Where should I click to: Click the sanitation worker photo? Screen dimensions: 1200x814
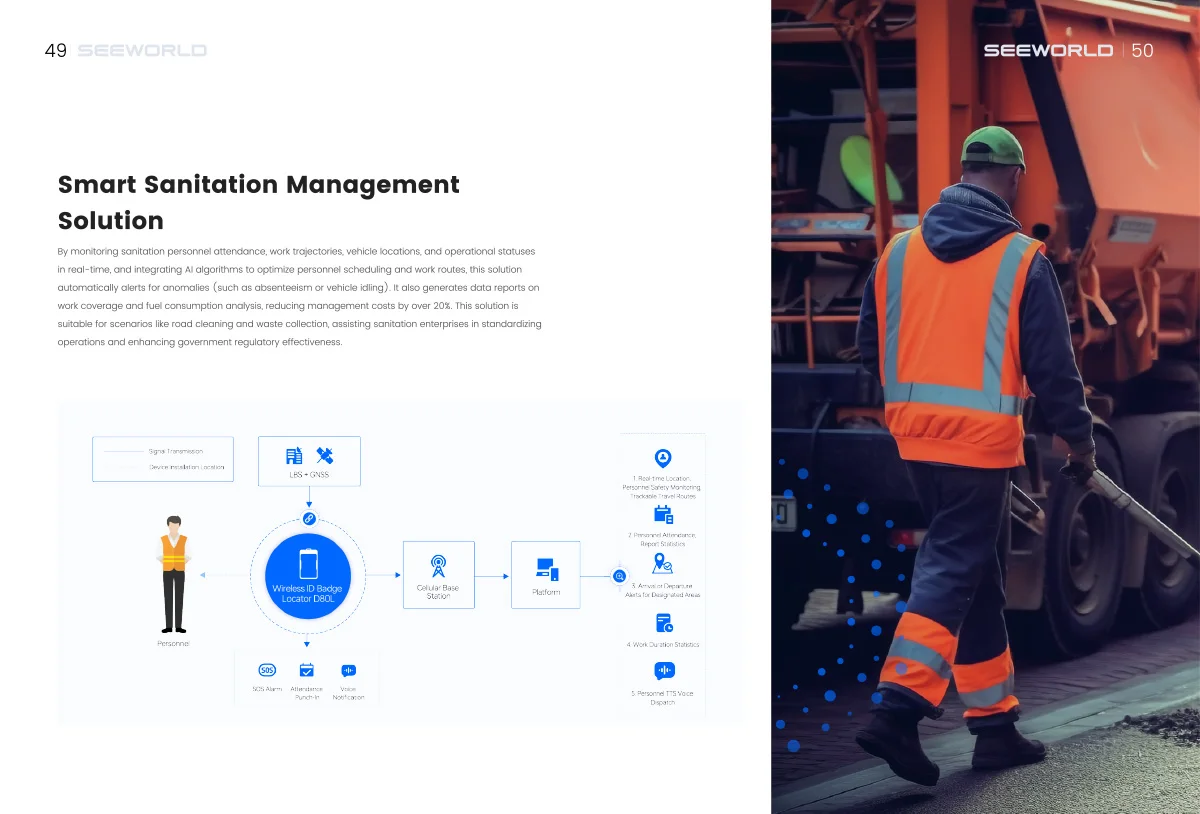[985, 407]
